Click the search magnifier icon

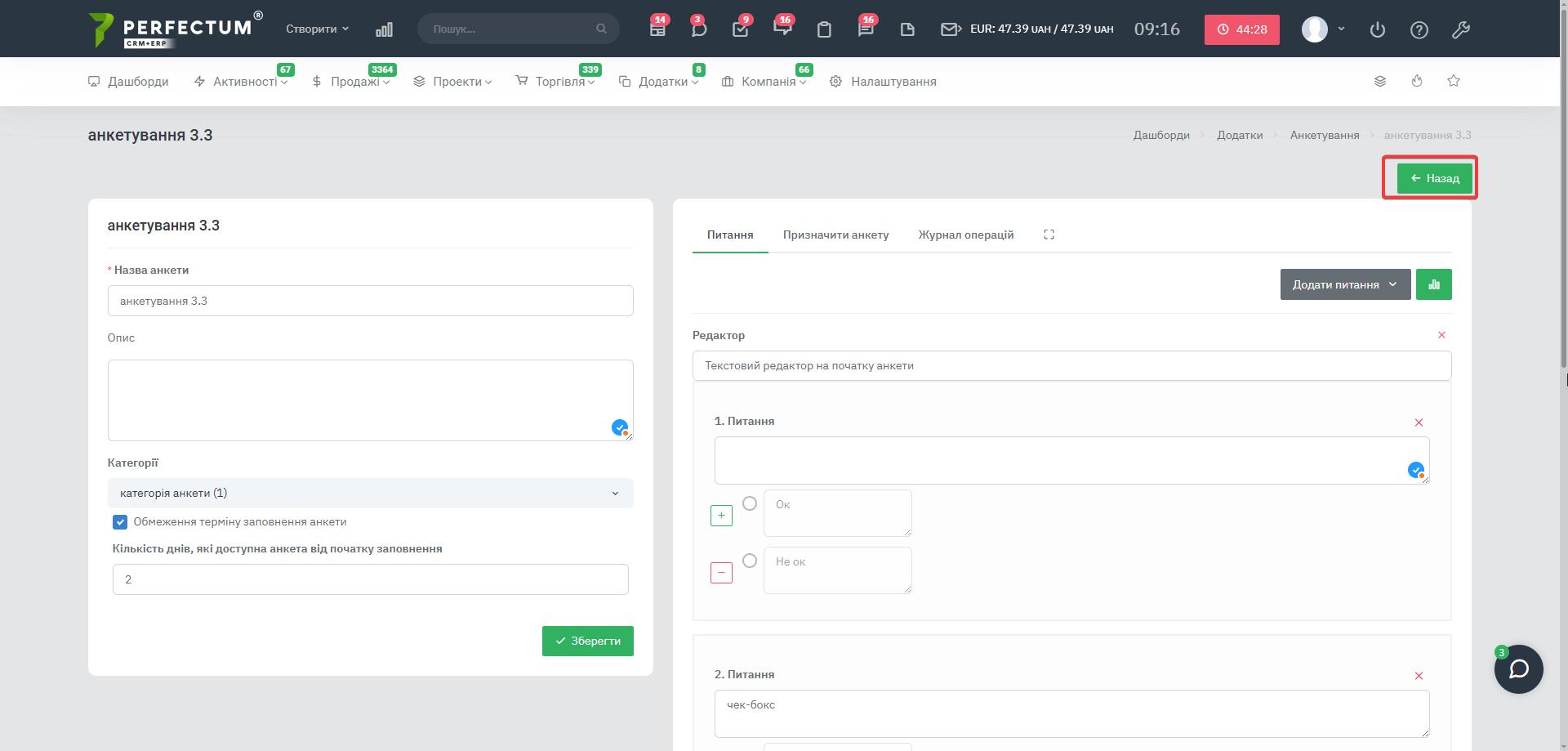(601, 29)
